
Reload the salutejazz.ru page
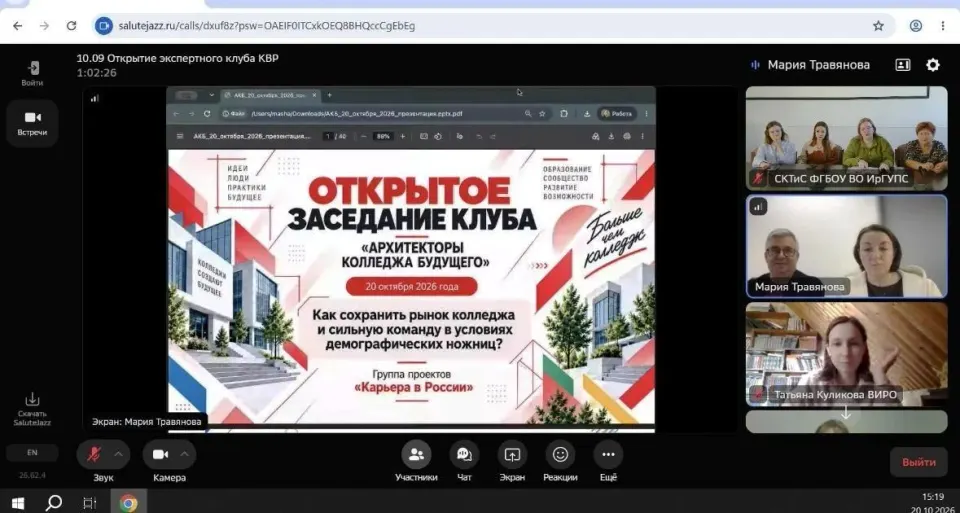[71, 26]
